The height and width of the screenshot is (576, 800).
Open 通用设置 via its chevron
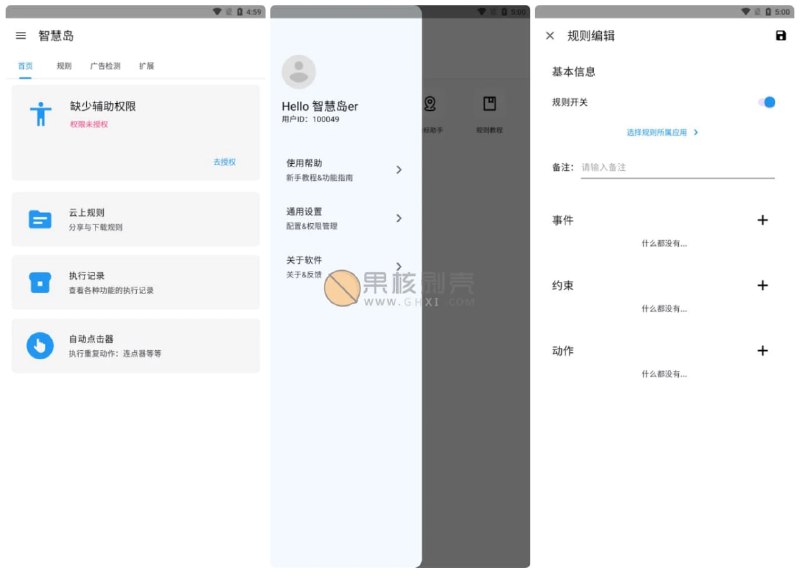click(400, 220)
